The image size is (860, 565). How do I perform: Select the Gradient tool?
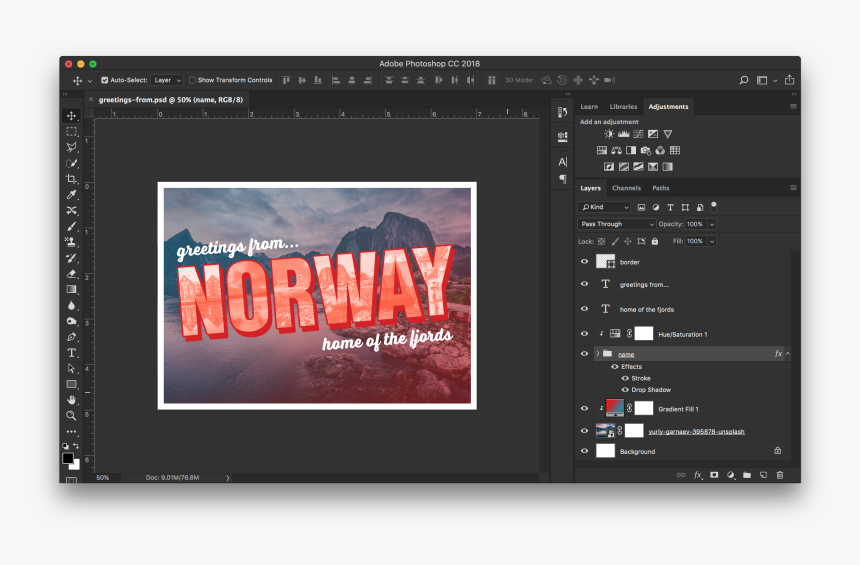(71, 289)
